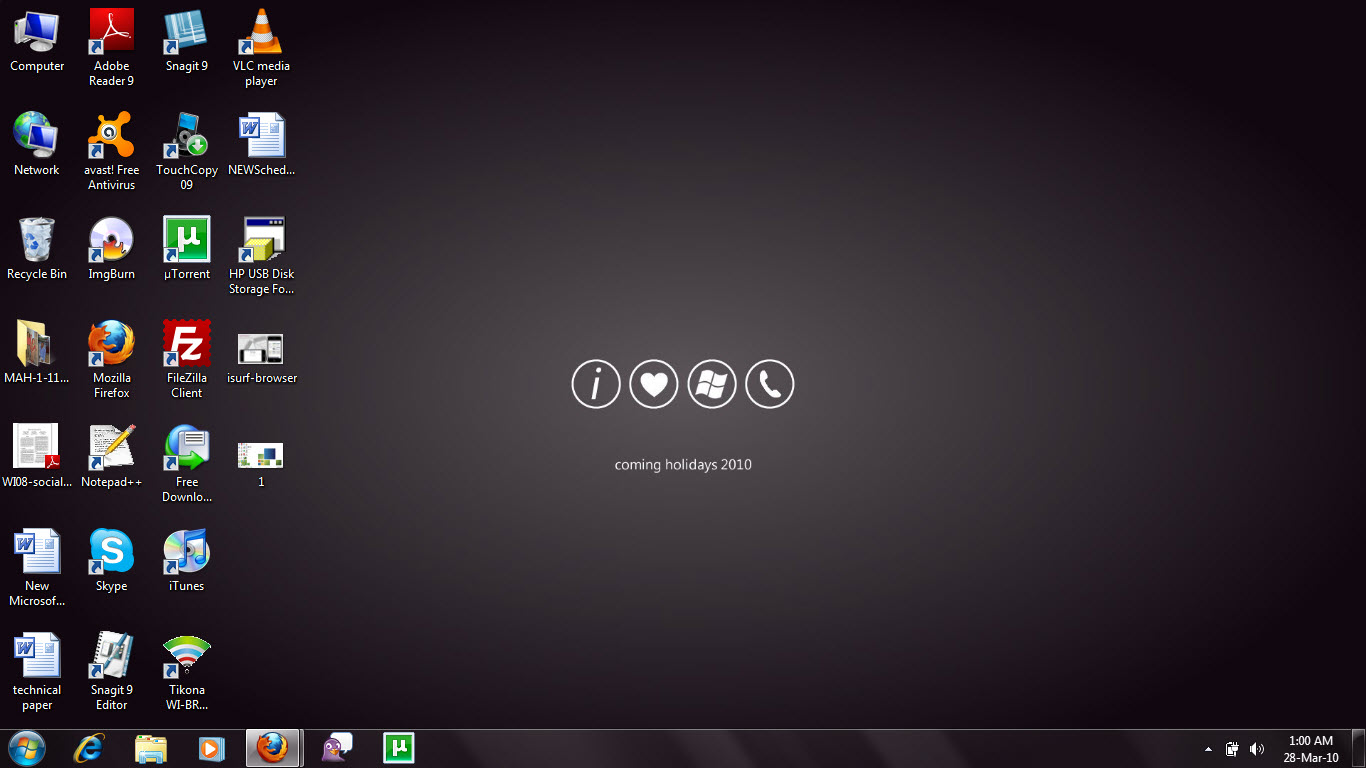Select the Free Download Manager shortcut
Viewport: 1366px width, 768px height.
186,463
